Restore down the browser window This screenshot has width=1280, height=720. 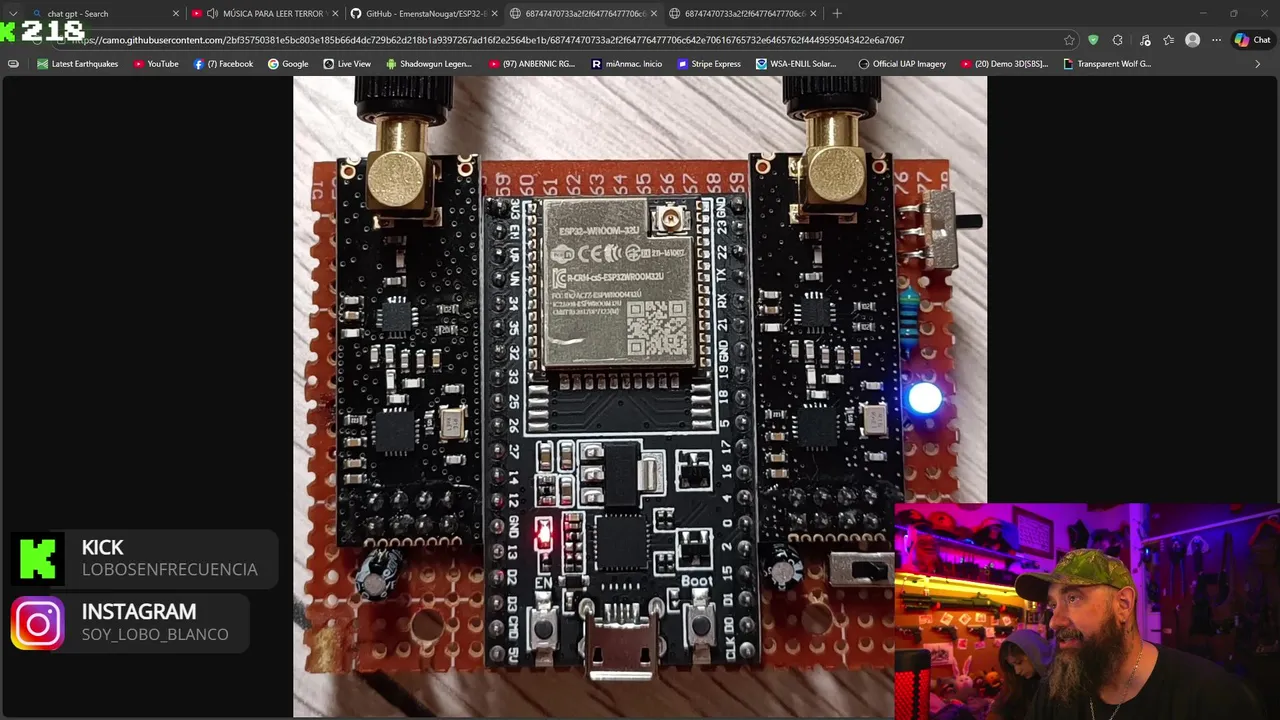tap(1234, 13)
